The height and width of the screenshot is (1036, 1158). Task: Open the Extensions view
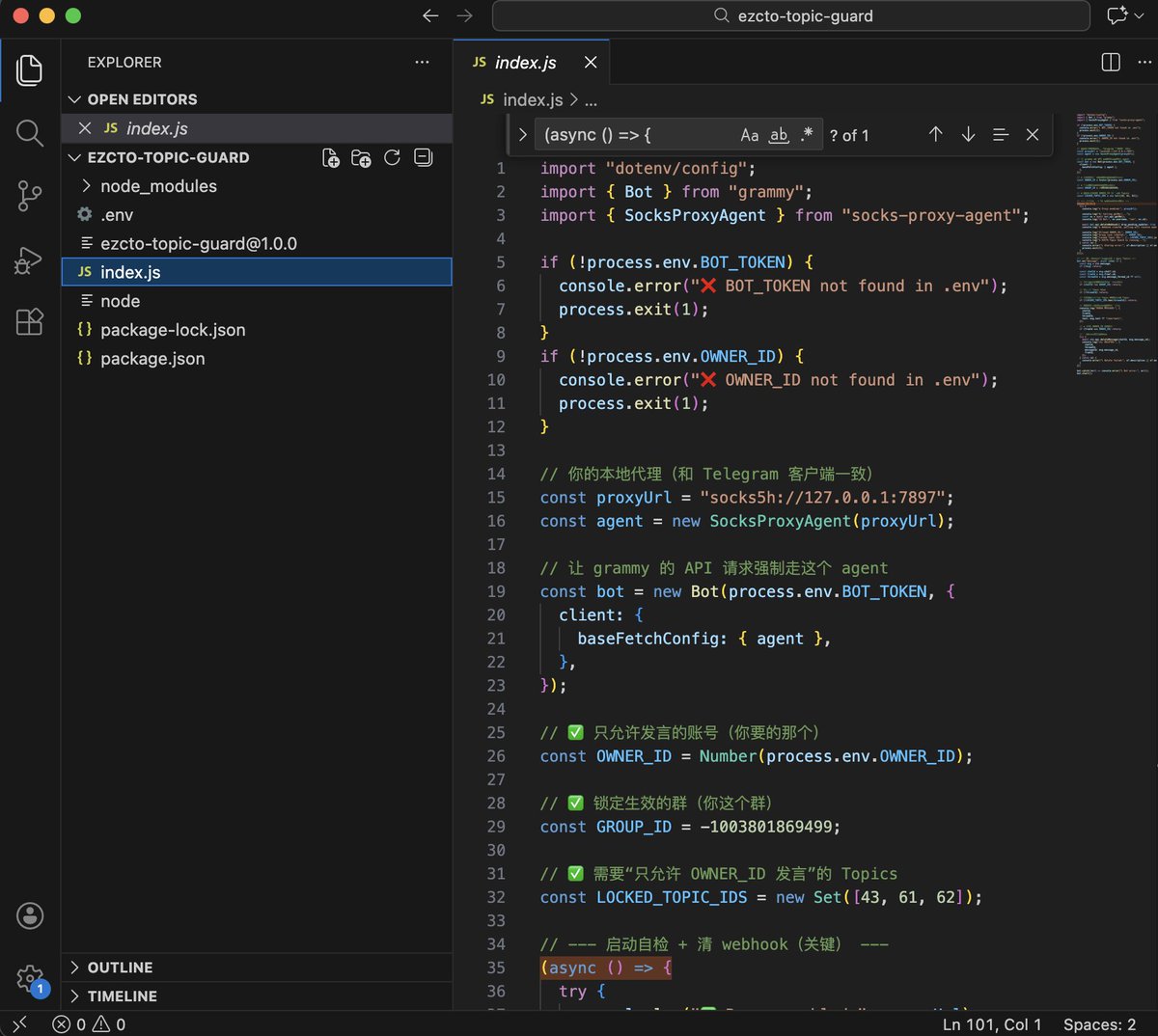coord(30,321)
